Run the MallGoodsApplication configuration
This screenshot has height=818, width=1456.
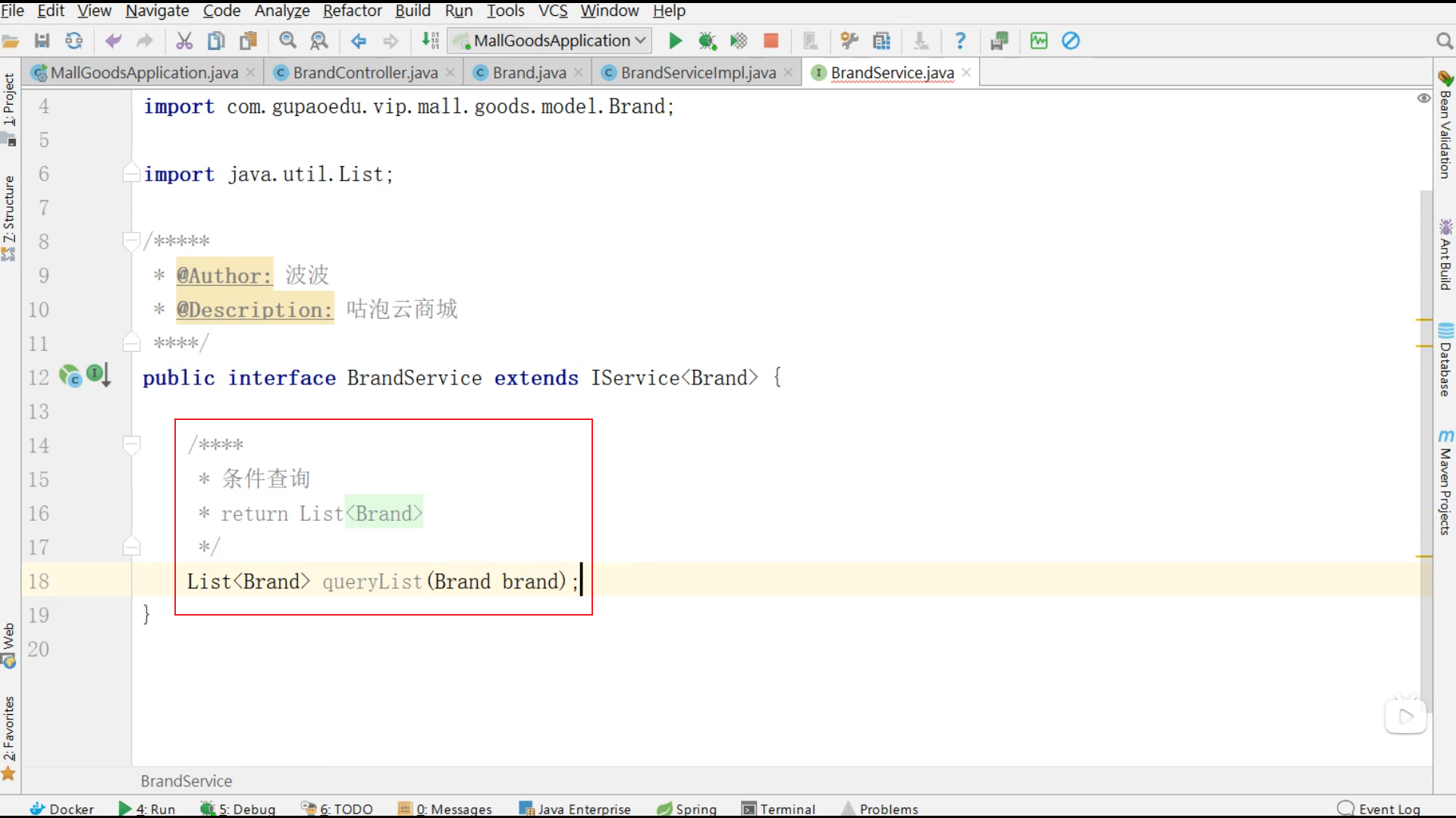point(675,41)
